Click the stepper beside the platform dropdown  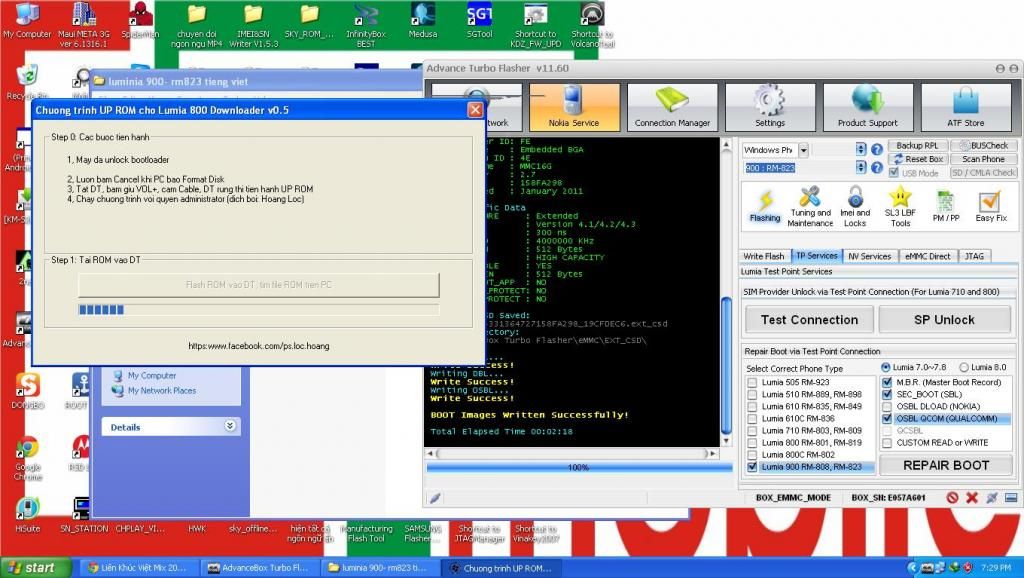[861, 150]
